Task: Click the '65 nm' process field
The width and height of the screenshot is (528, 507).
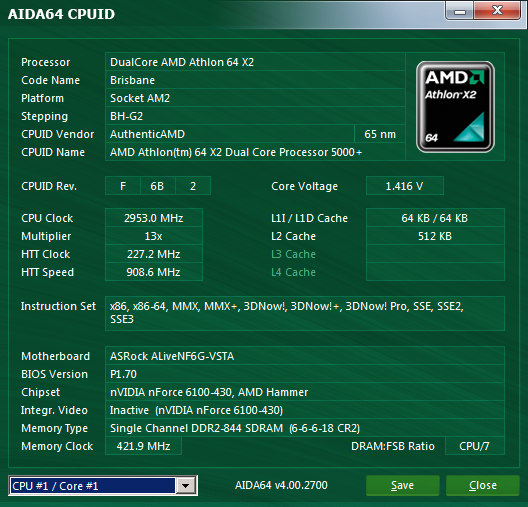Action: pyautogui.click(x=380, y=134)
